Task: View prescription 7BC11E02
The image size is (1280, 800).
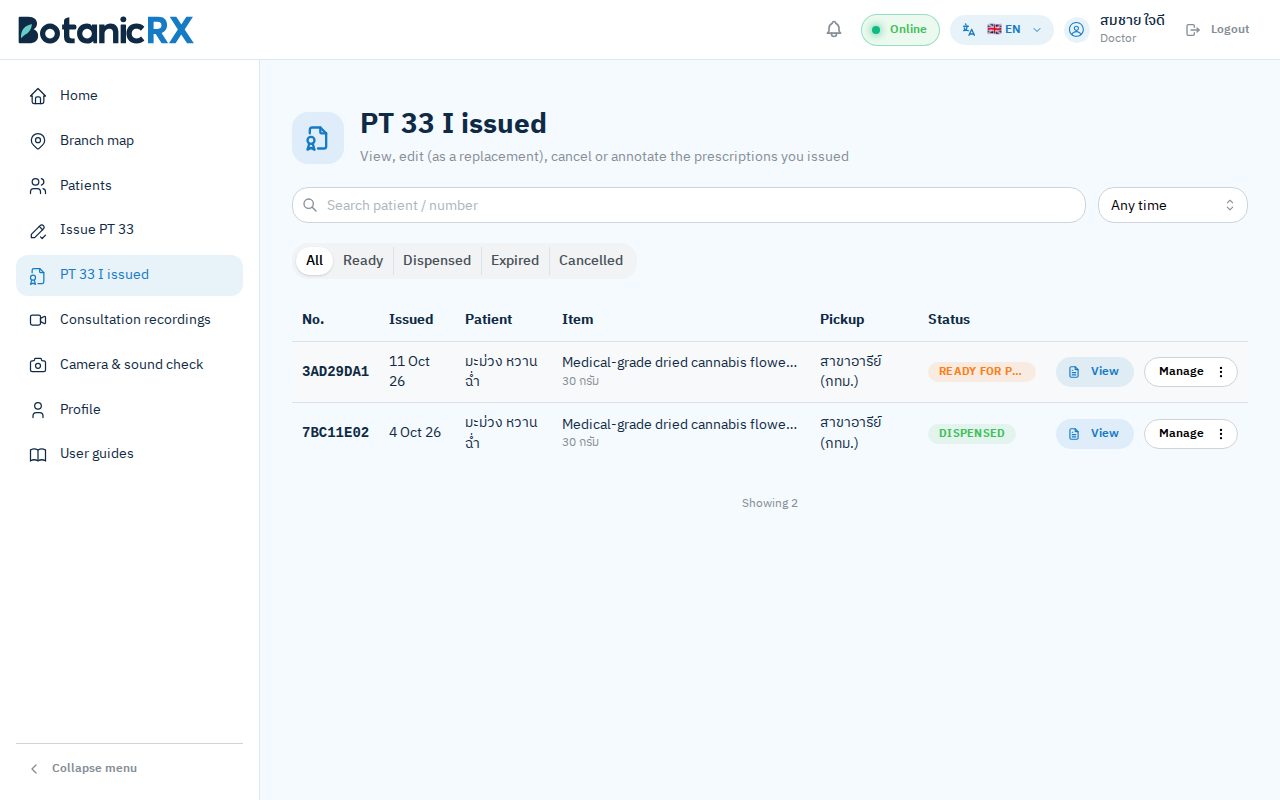Action: (x=1095, y=434)
